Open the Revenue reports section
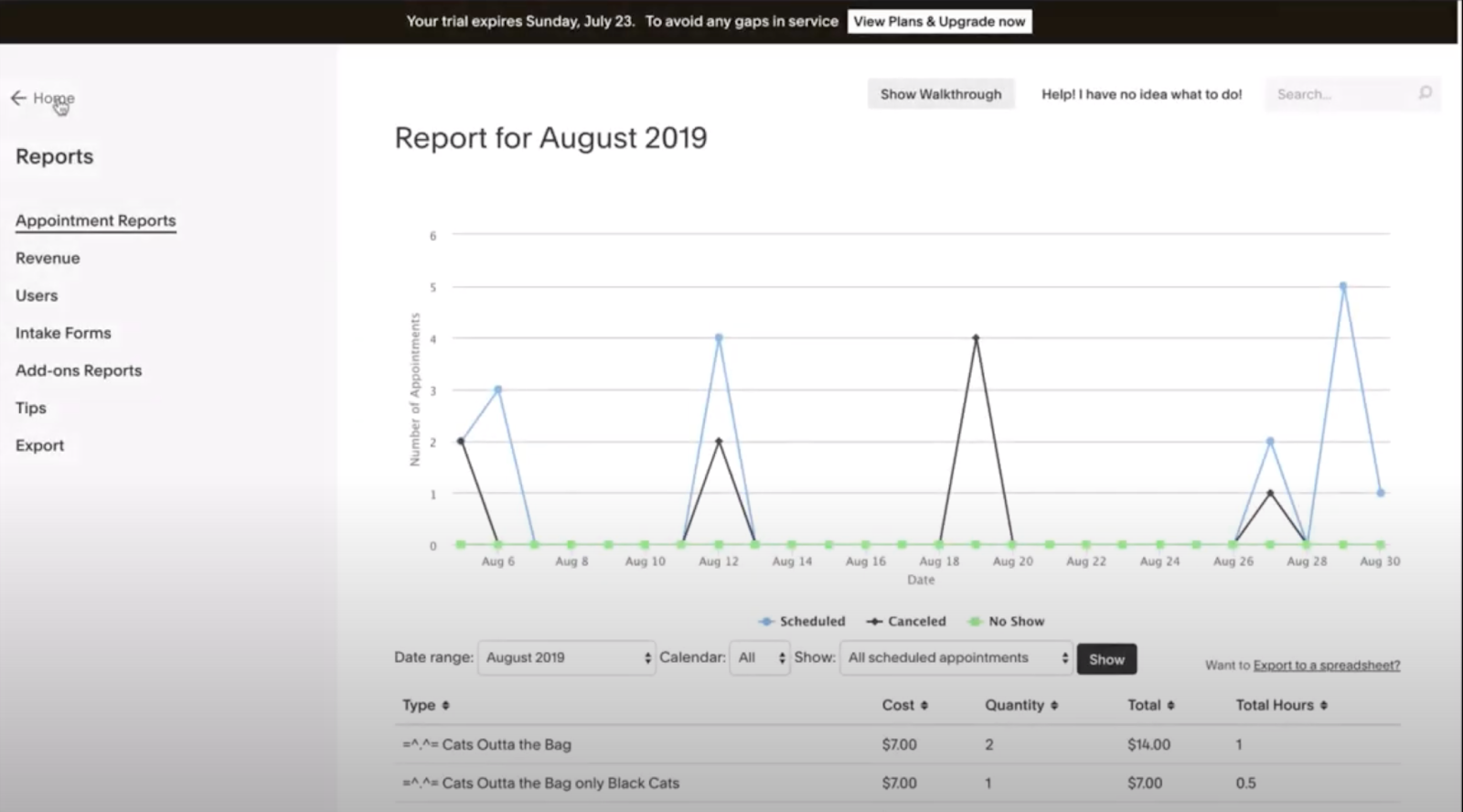 click(x=48, y=259)
